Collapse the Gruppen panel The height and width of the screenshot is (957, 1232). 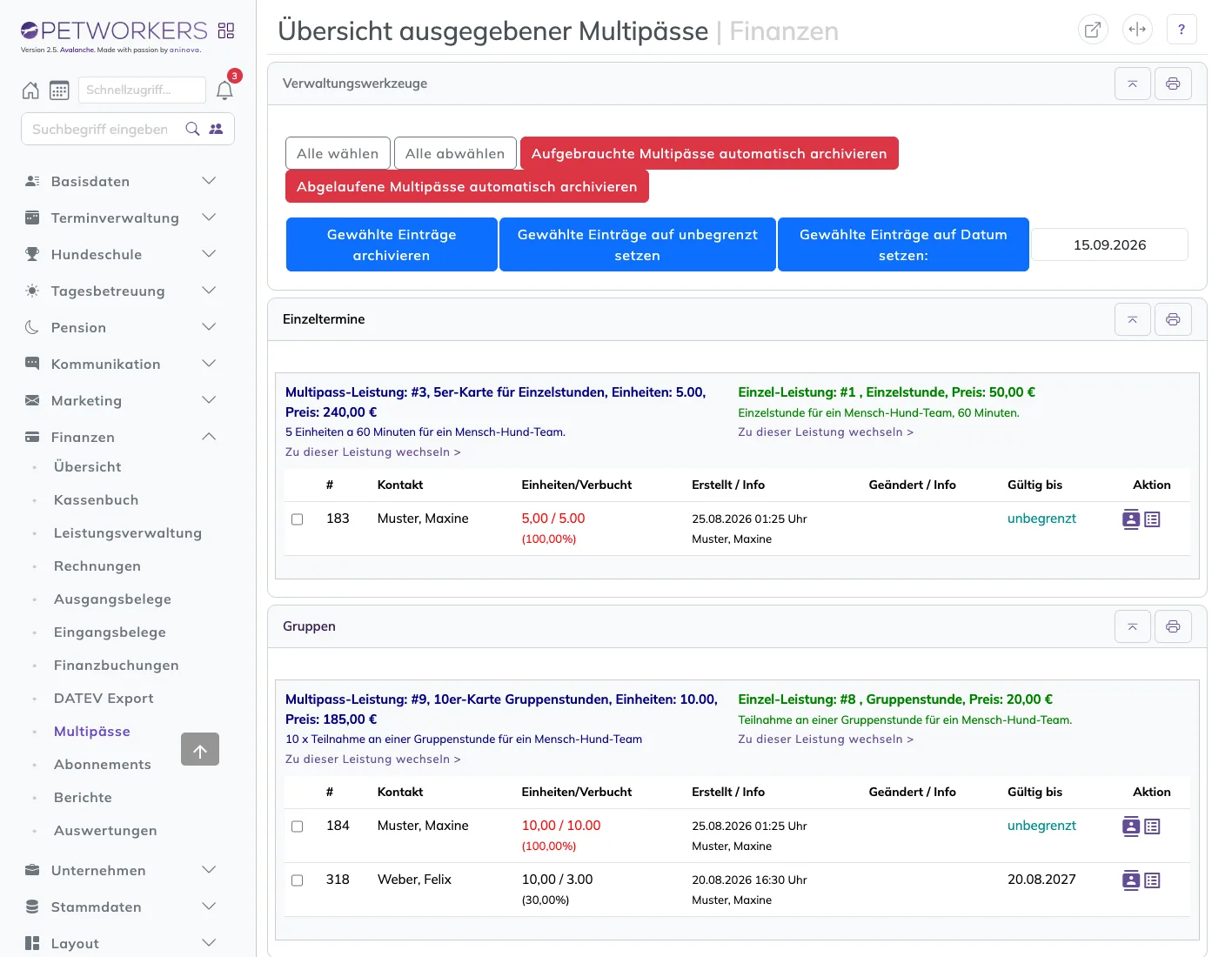[1133, 626]
